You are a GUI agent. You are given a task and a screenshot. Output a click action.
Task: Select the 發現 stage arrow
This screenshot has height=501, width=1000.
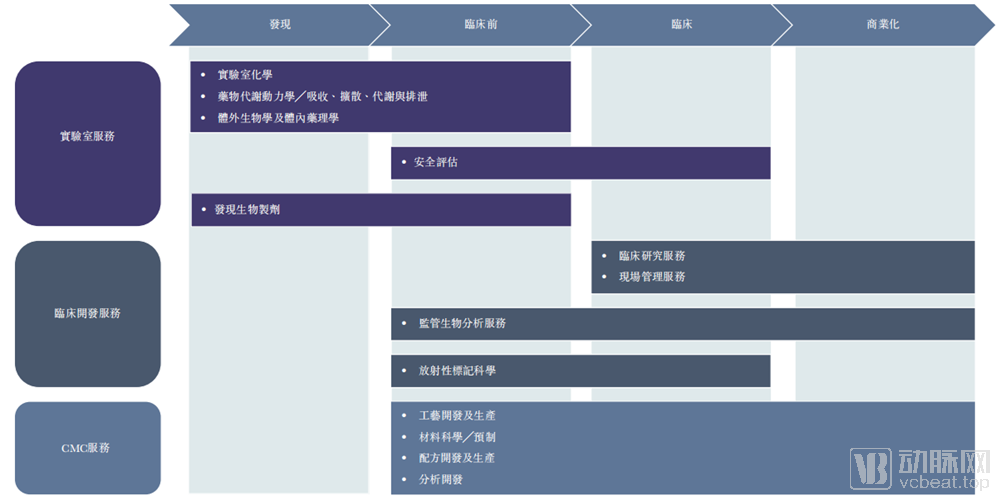tap(280, 24)
